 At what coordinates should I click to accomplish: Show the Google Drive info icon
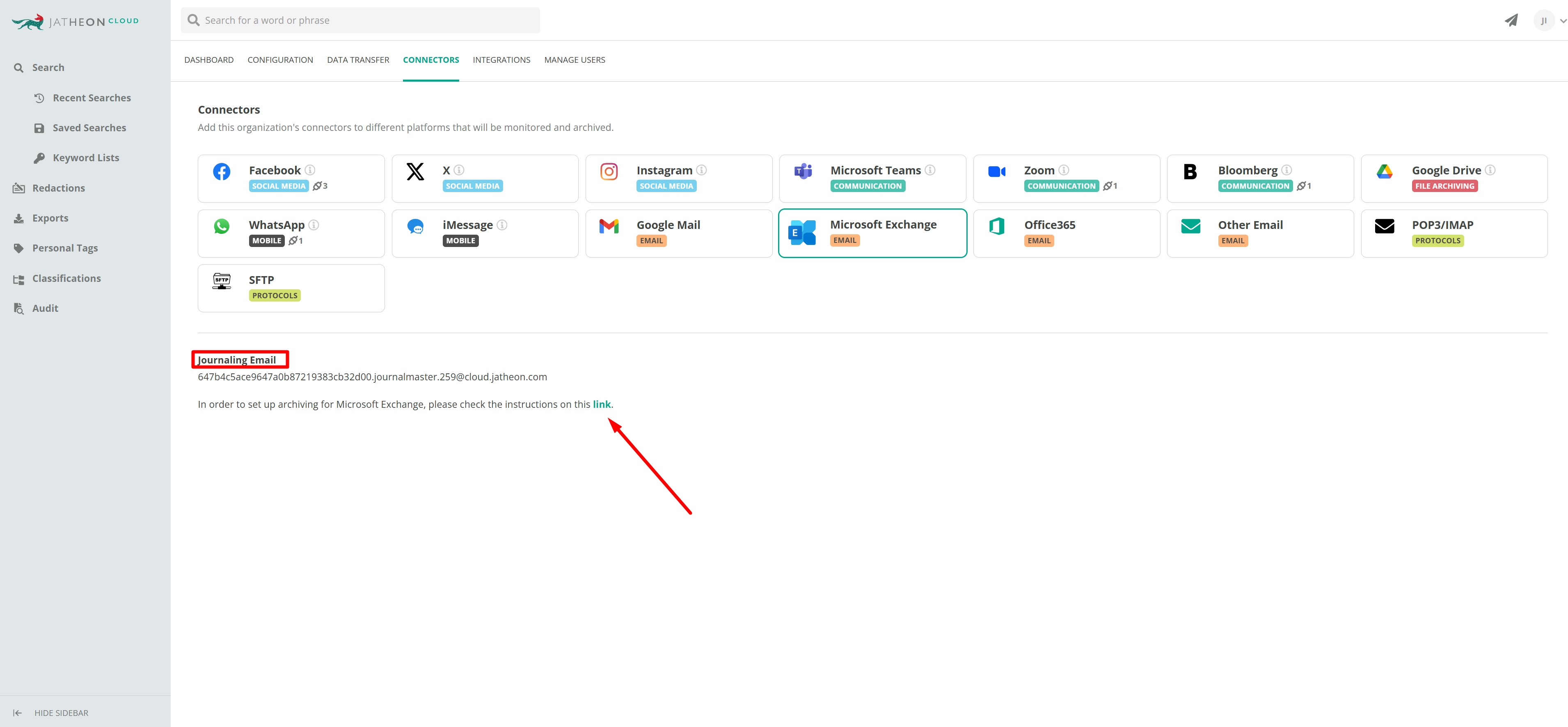click(x=1490, y=170)
